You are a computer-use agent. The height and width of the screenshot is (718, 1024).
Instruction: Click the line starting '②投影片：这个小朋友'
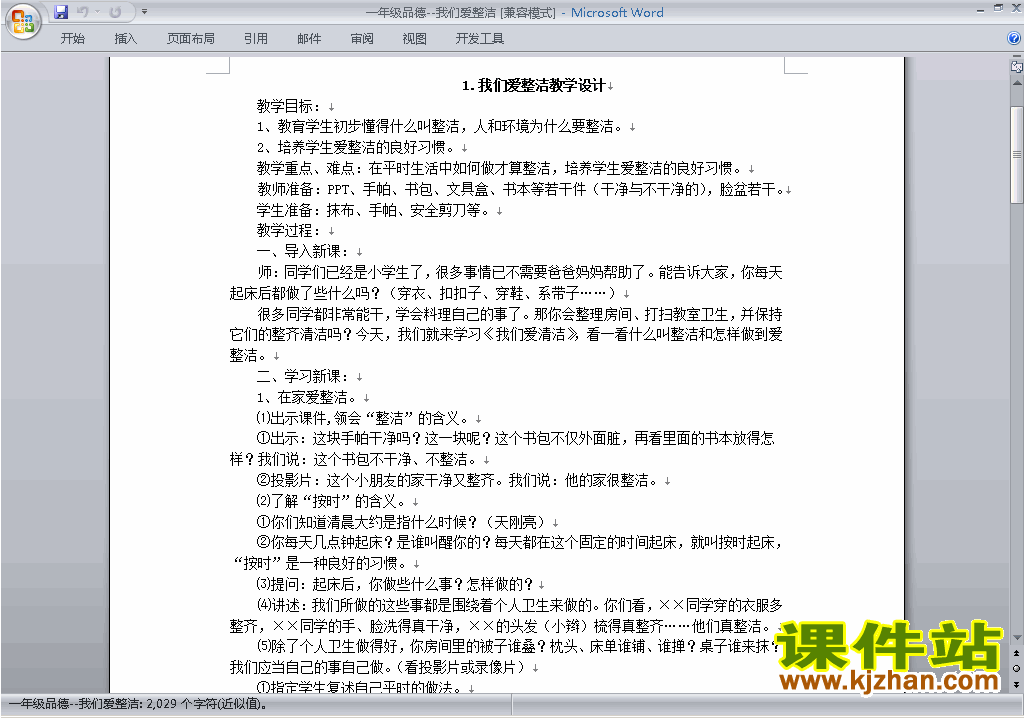point(457,481)
